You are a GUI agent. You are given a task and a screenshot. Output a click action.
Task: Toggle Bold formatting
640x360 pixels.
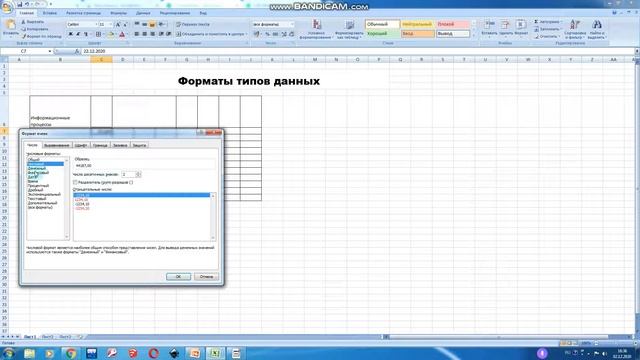[70, 34]
